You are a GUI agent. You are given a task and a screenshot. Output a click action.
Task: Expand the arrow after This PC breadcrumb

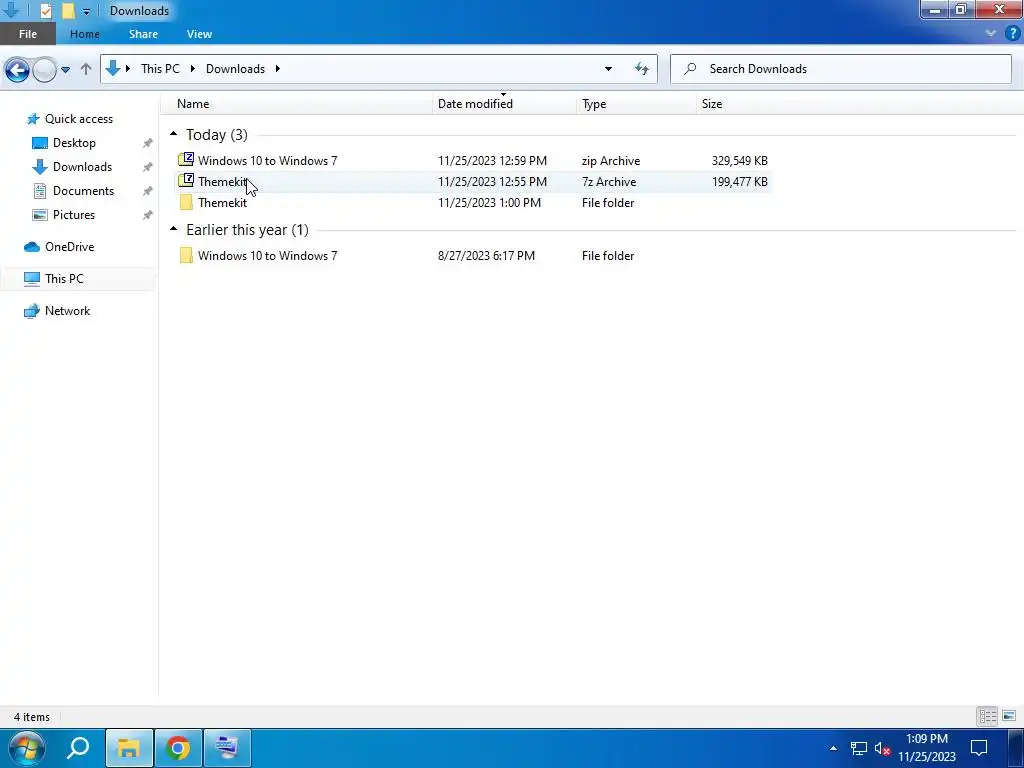[193, 69]
